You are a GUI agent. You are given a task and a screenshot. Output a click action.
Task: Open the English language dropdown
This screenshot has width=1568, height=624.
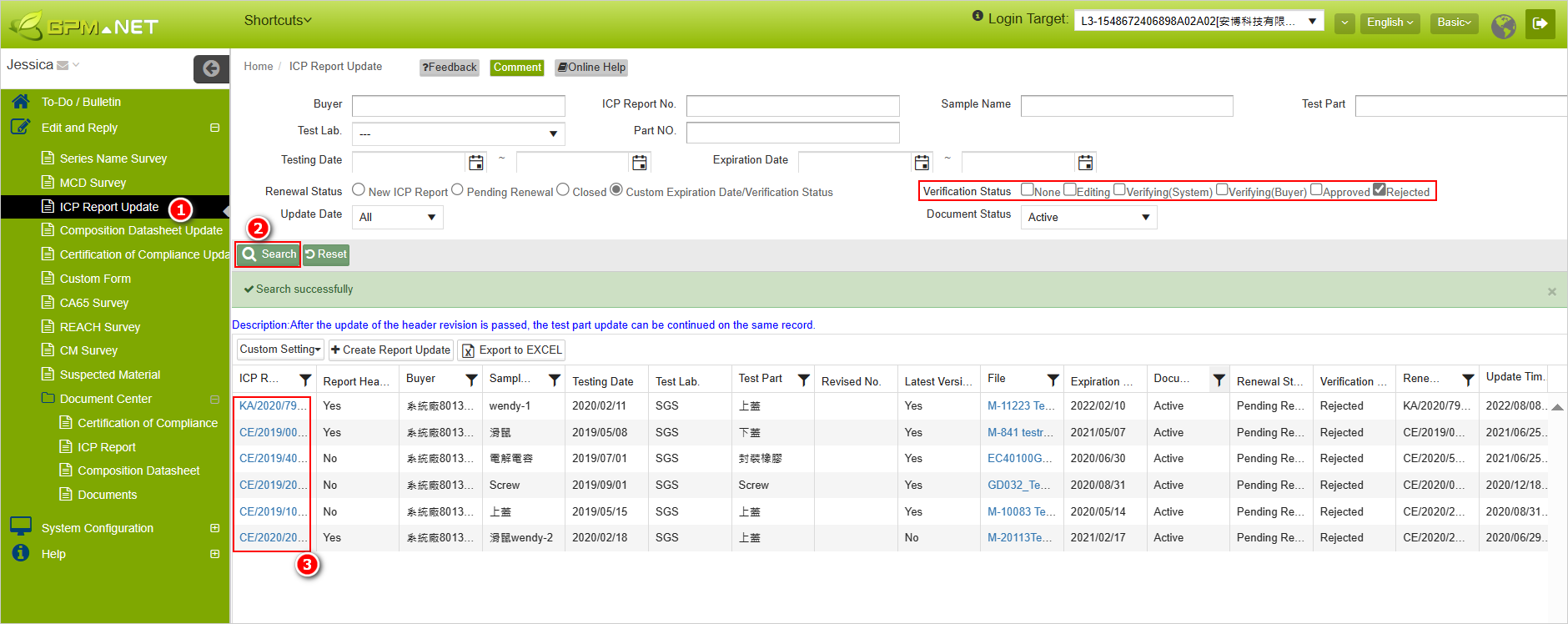(1390, 23)
